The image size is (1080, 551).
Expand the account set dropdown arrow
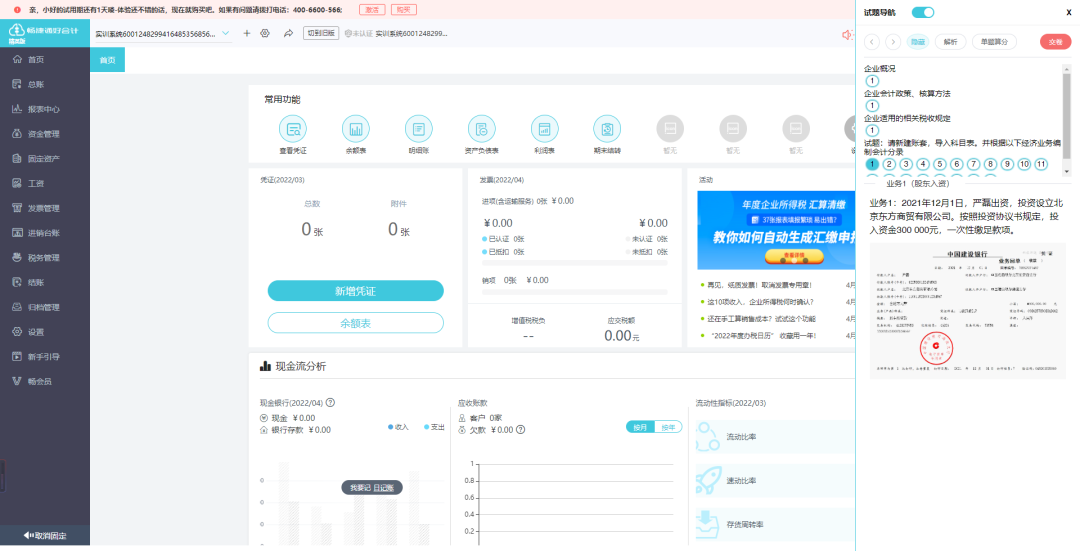[225, 33]
